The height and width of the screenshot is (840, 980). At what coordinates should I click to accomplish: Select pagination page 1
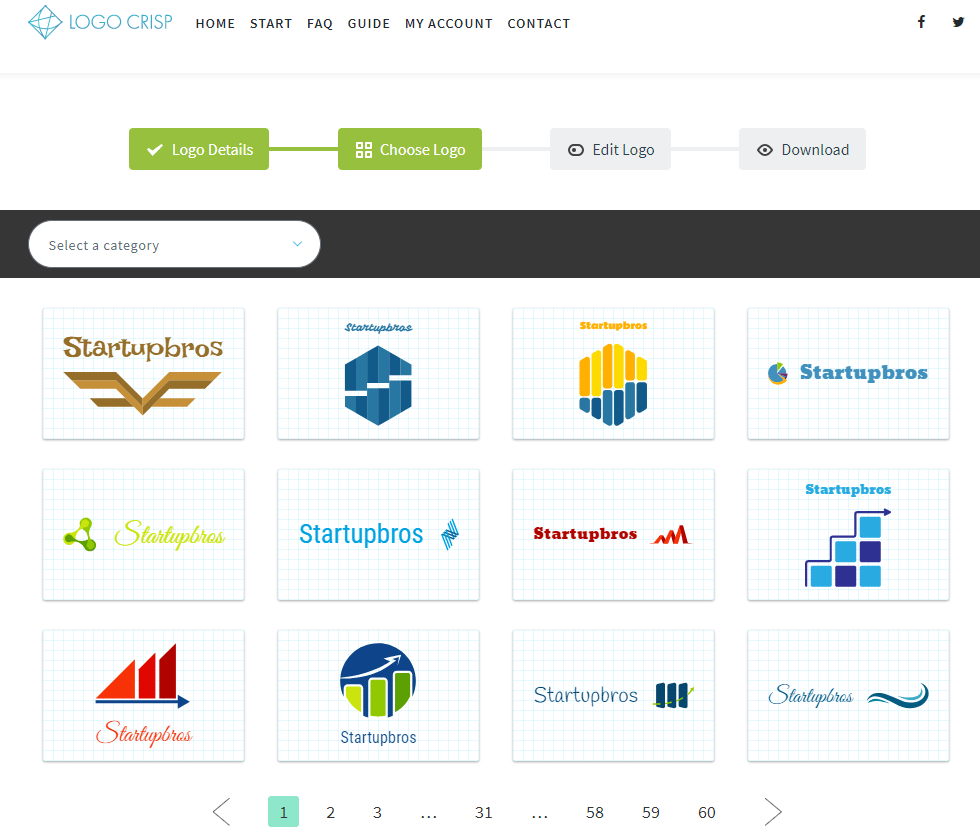283,812
